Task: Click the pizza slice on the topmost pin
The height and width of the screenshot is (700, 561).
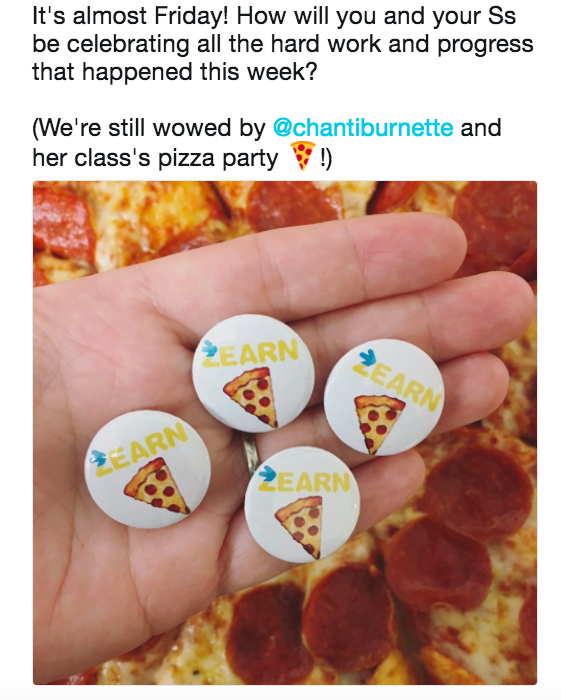Action: pyautogui.click(x=251, y=396)
